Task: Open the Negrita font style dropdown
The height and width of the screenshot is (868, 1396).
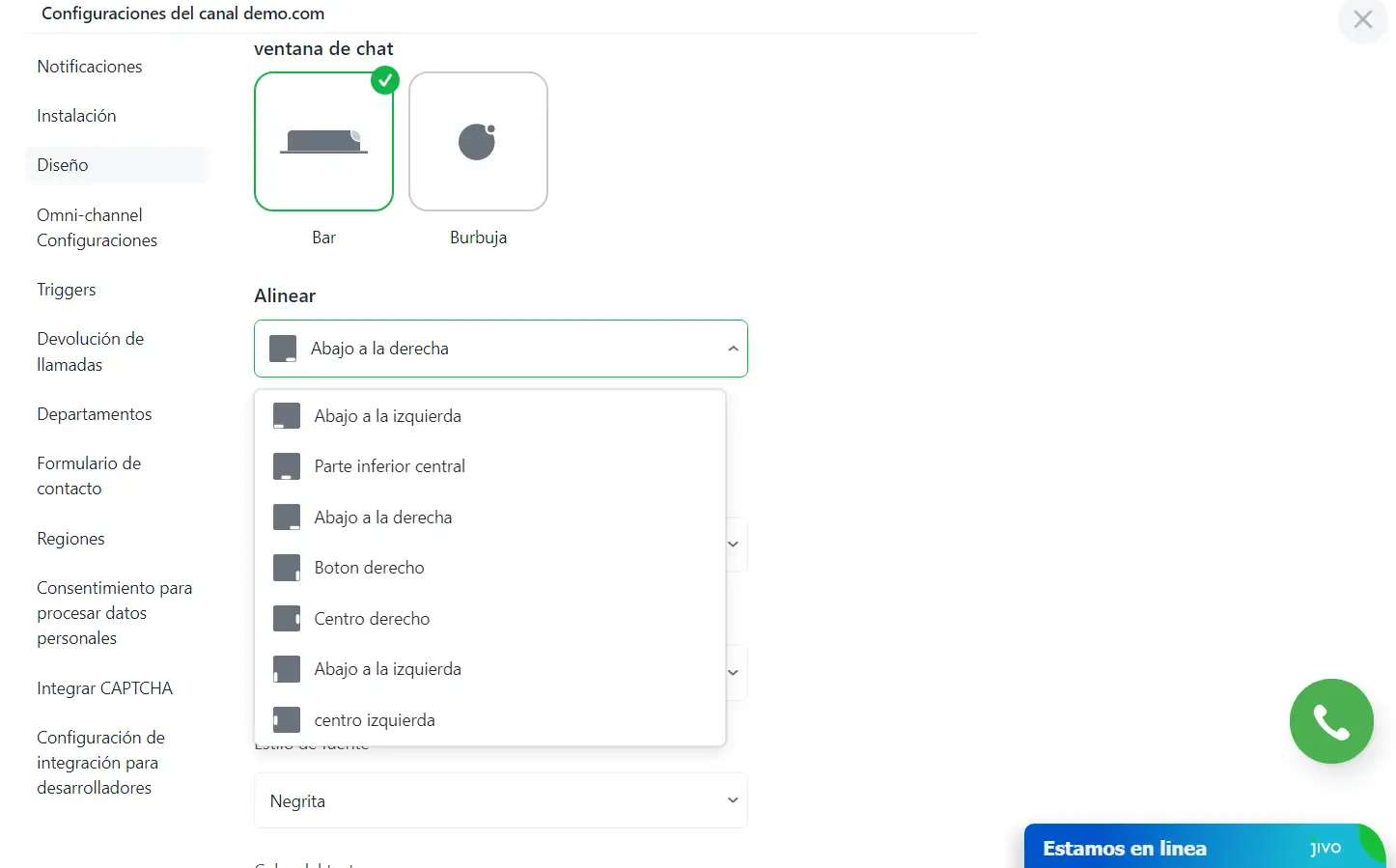Action: point(500,800)
